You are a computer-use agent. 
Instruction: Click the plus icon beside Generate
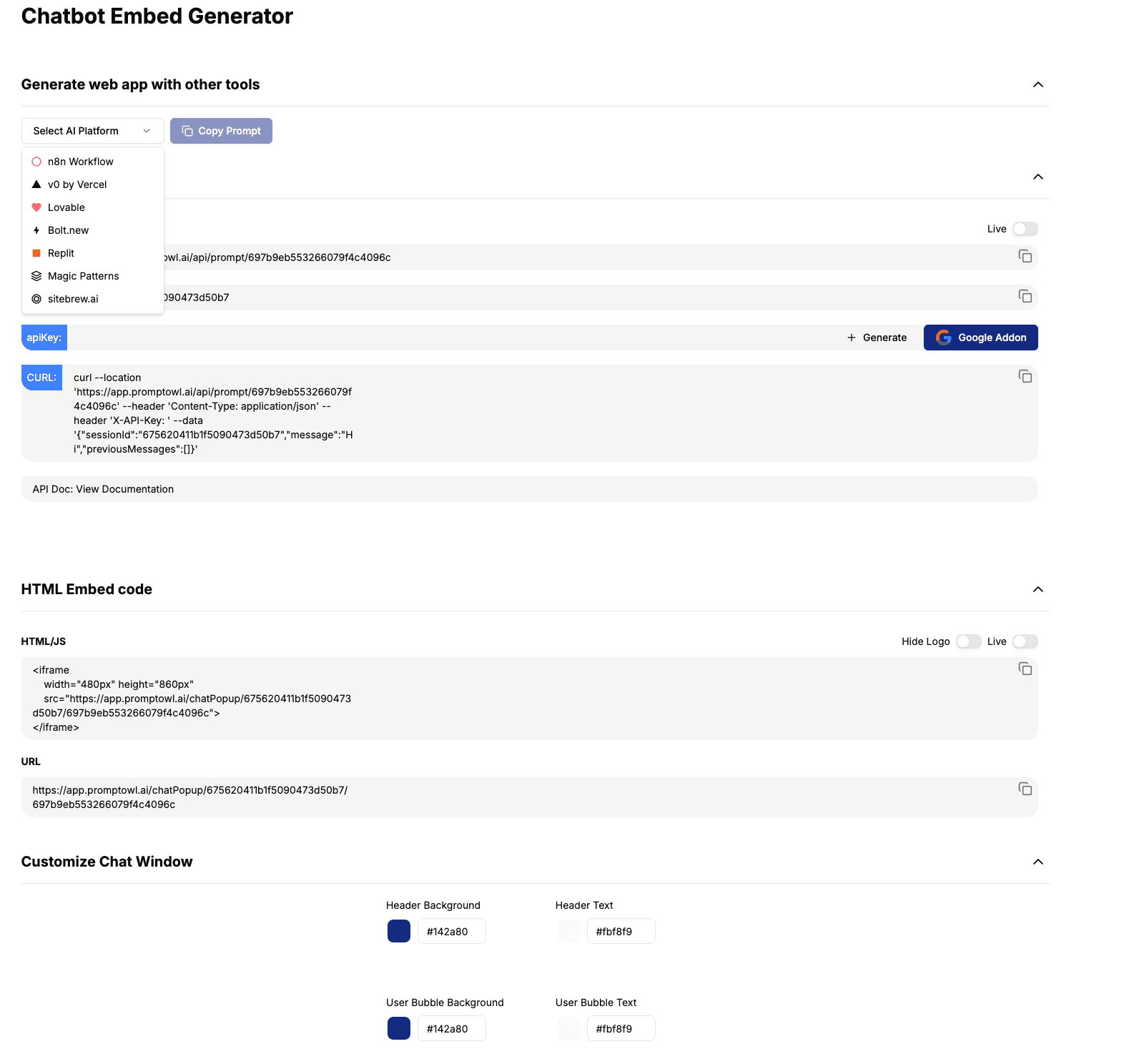pyautogui.click(x=851, y=338)
